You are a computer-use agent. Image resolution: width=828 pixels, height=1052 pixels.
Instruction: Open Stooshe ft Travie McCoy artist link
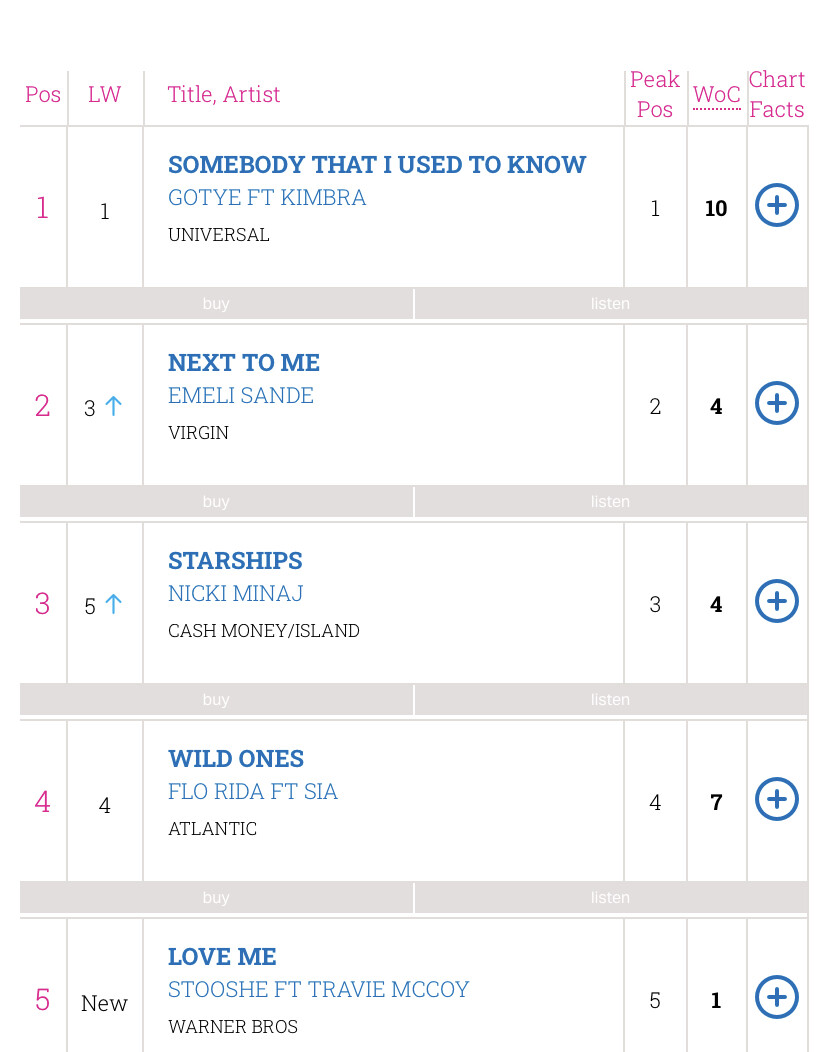pos(319,990)
